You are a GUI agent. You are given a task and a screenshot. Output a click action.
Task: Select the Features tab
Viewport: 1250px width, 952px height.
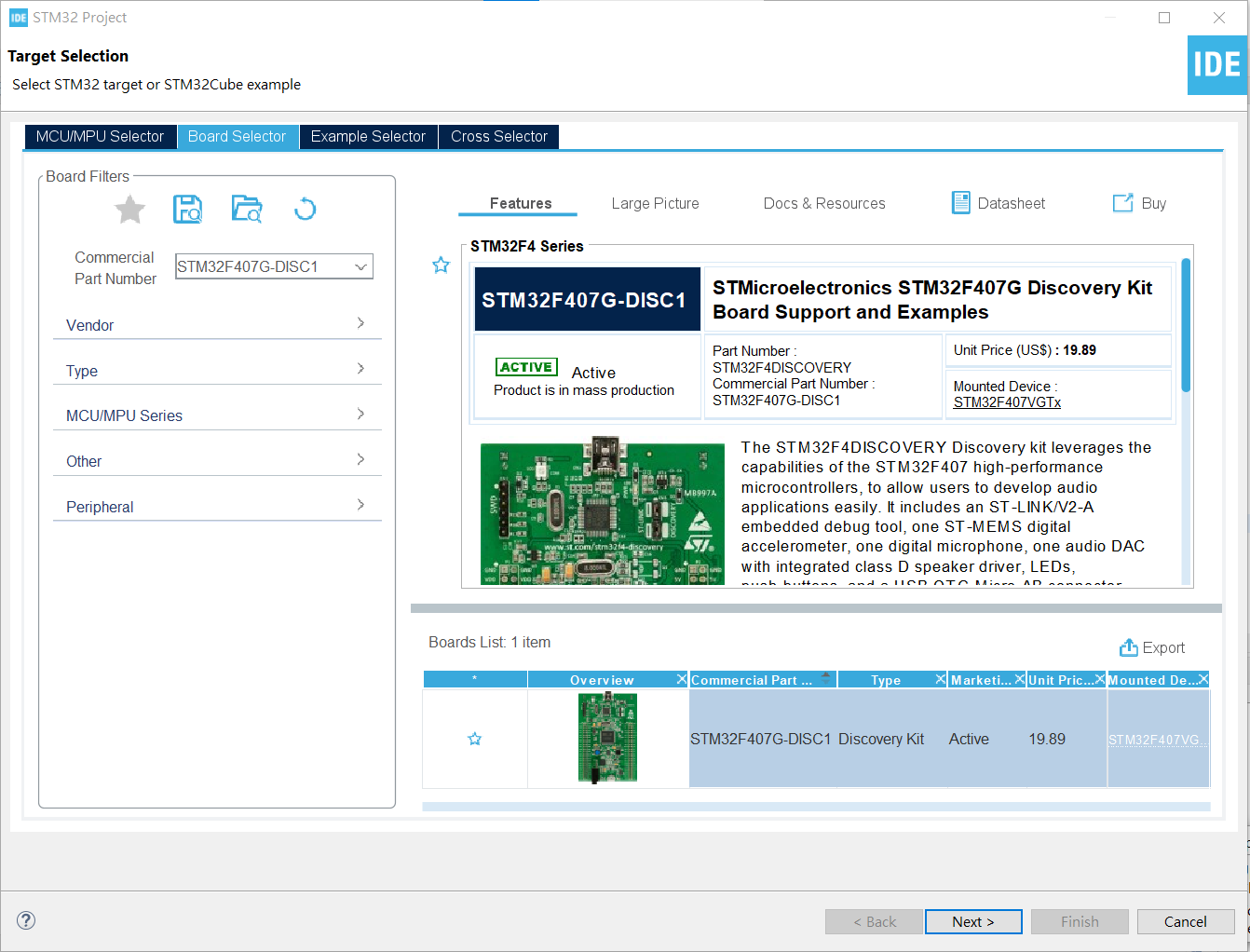[520, 203]
